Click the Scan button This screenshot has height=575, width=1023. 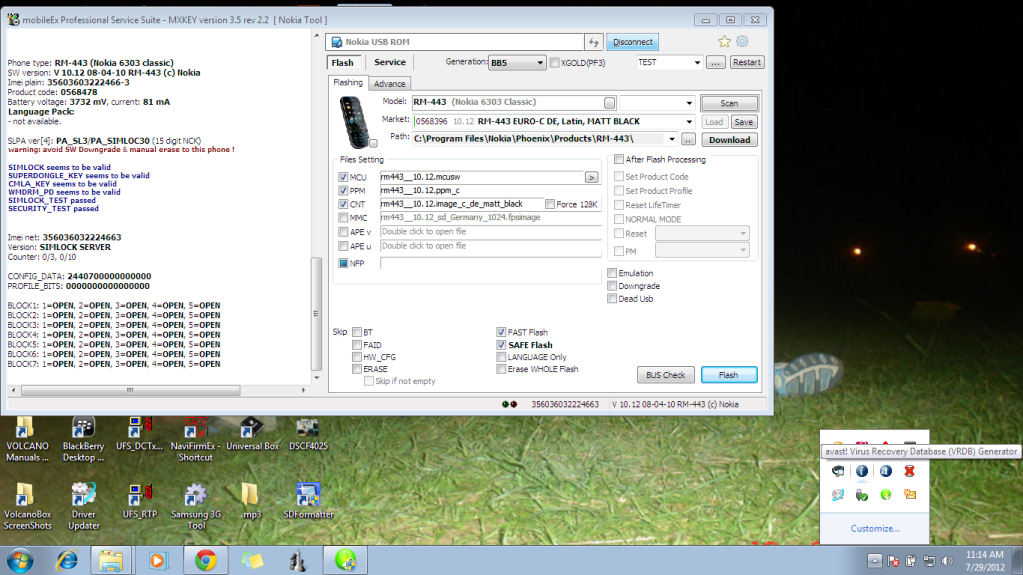(x=729, y=103)
